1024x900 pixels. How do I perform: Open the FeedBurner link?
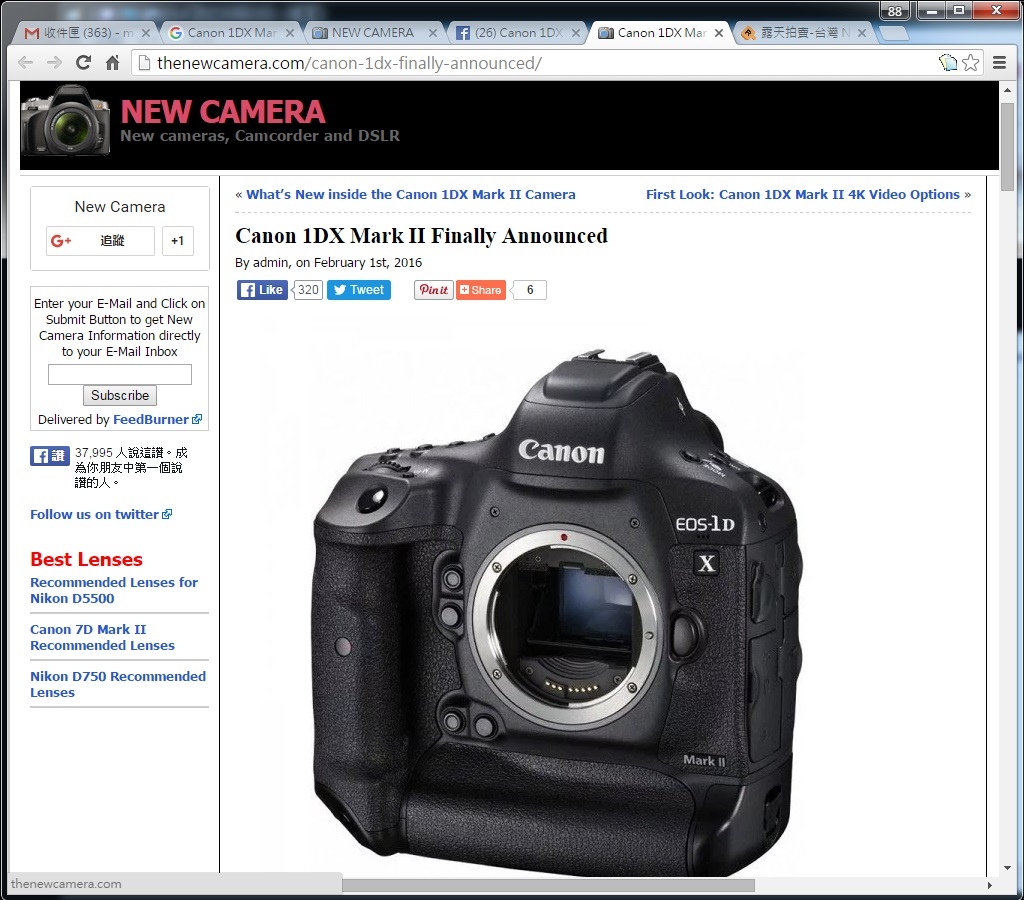point(157,419)
